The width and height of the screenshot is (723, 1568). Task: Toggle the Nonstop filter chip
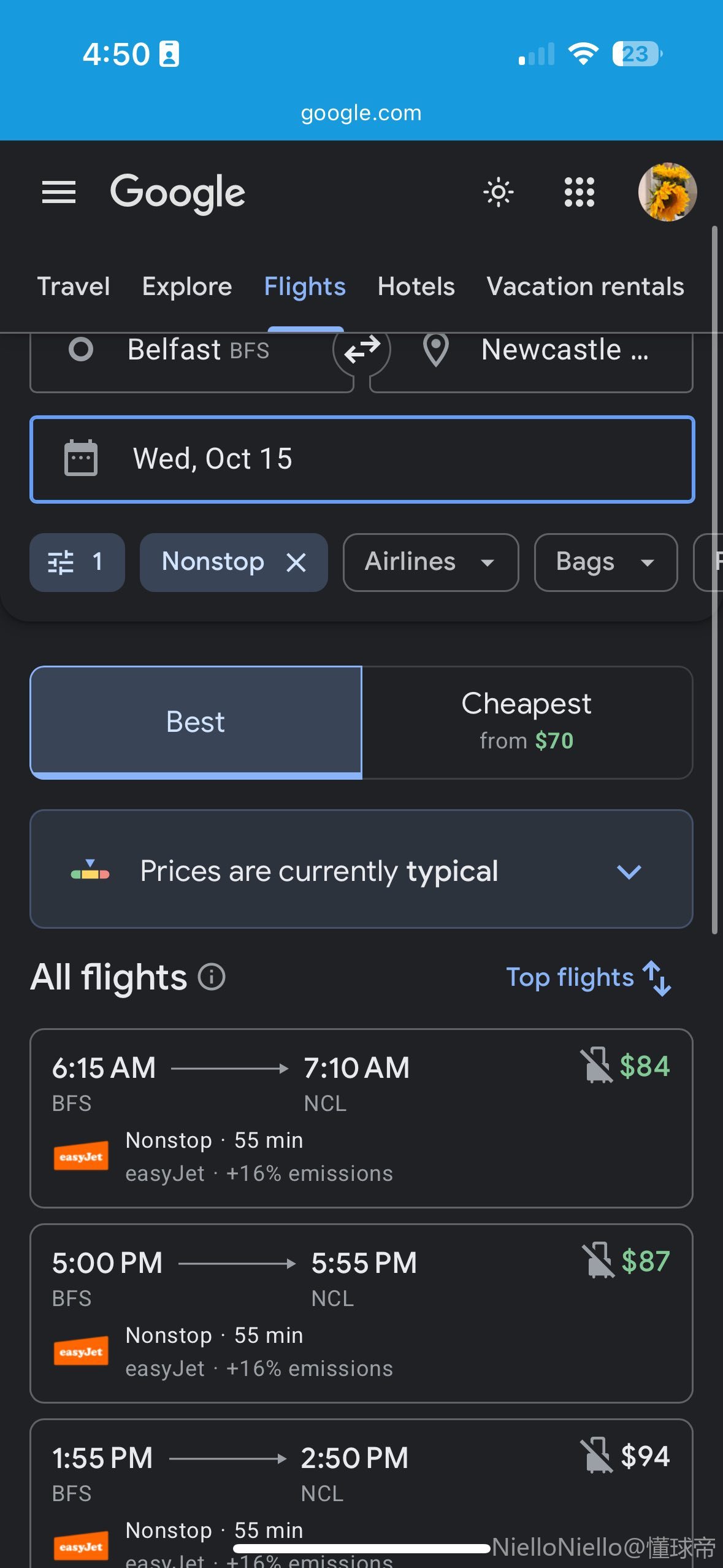pyautogui.click(x=213, y=562)
